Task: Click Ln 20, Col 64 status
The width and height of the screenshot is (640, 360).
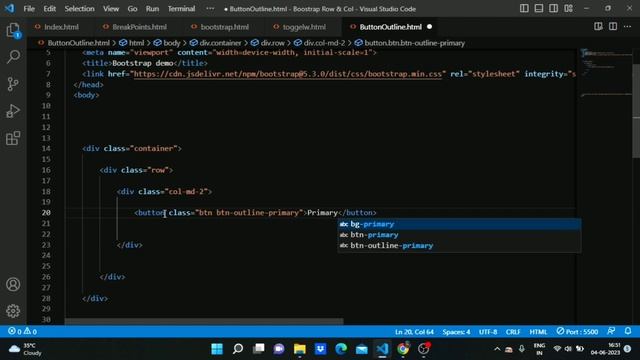Action: [x=414, y=332]
